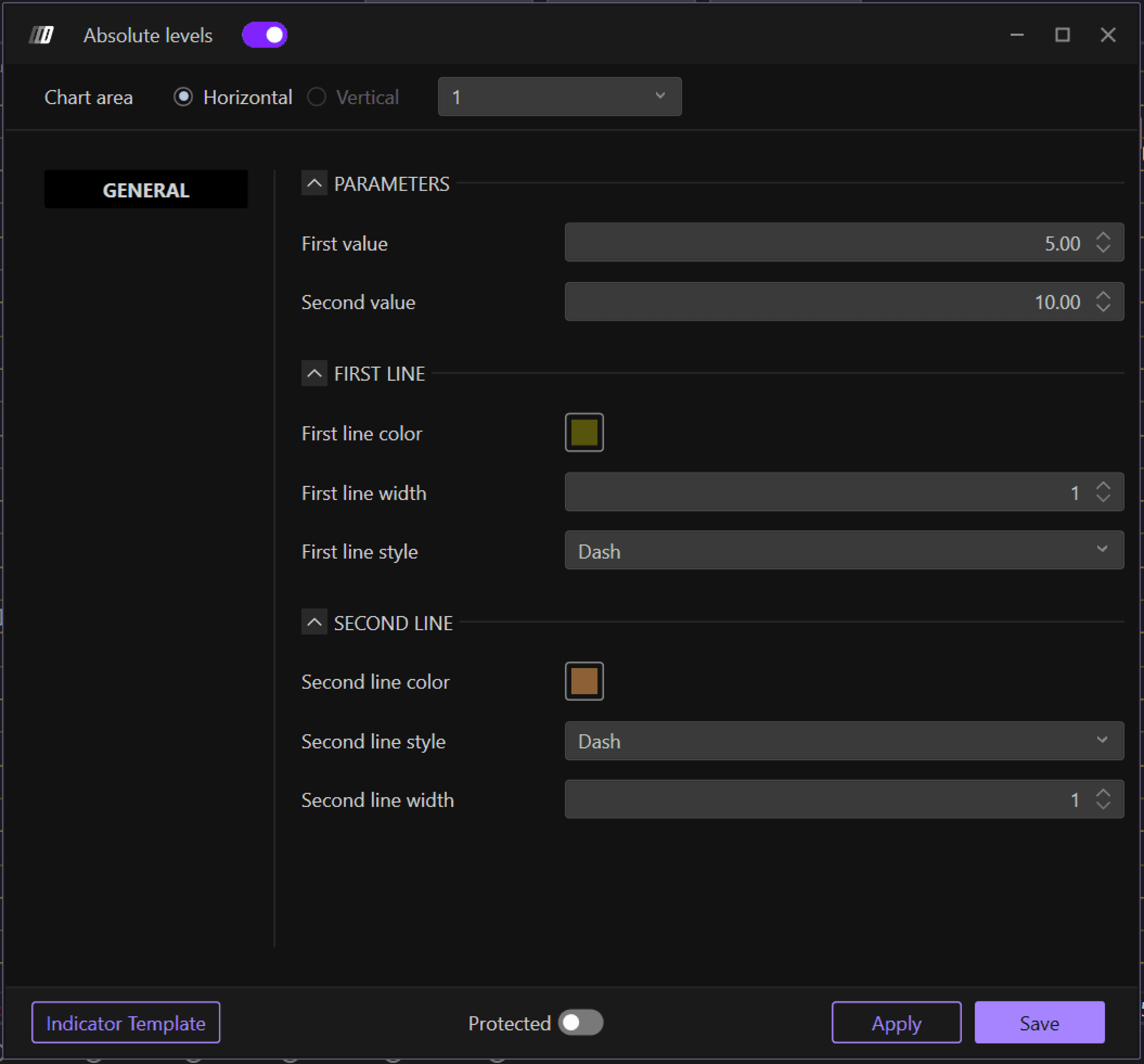The image size is (1144, 1064).
Task: Minimize the indicator settings window
Action: coord(1017,35)
